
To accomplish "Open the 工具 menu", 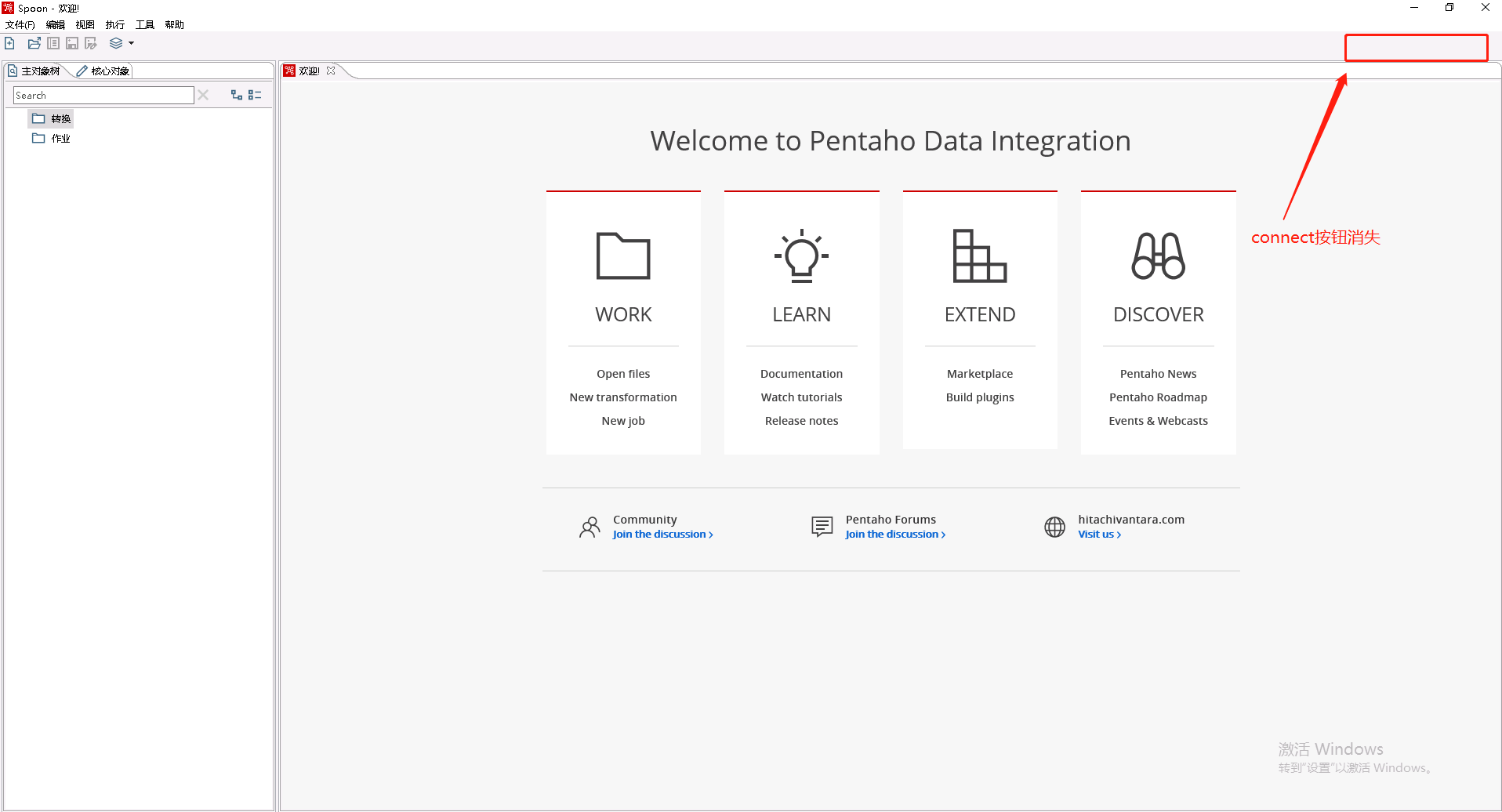I will pos(145,25).
